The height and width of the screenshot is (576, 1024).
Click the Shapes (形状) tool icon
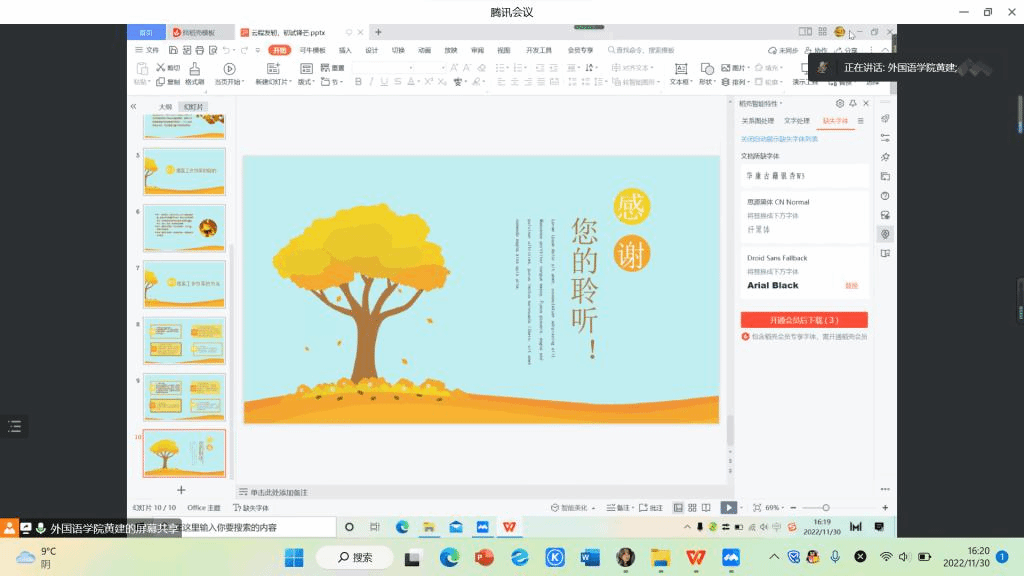point(706,69)
